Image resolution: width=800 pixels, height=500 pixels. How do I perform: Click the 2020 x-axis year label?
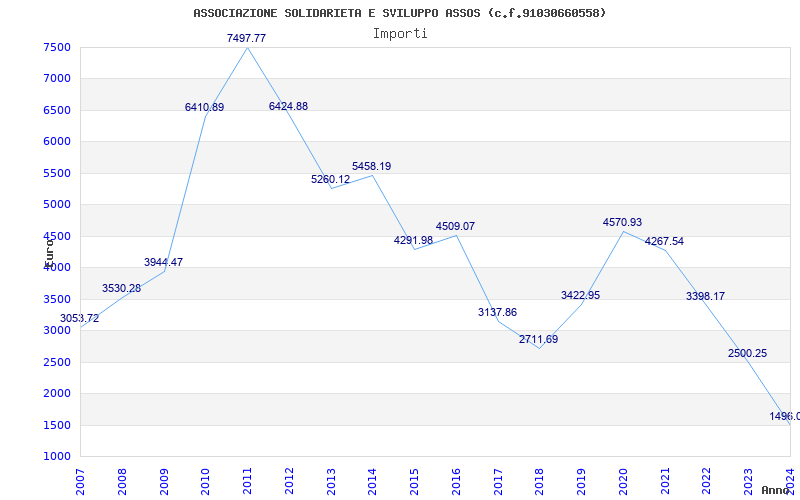tap(623, 481)
